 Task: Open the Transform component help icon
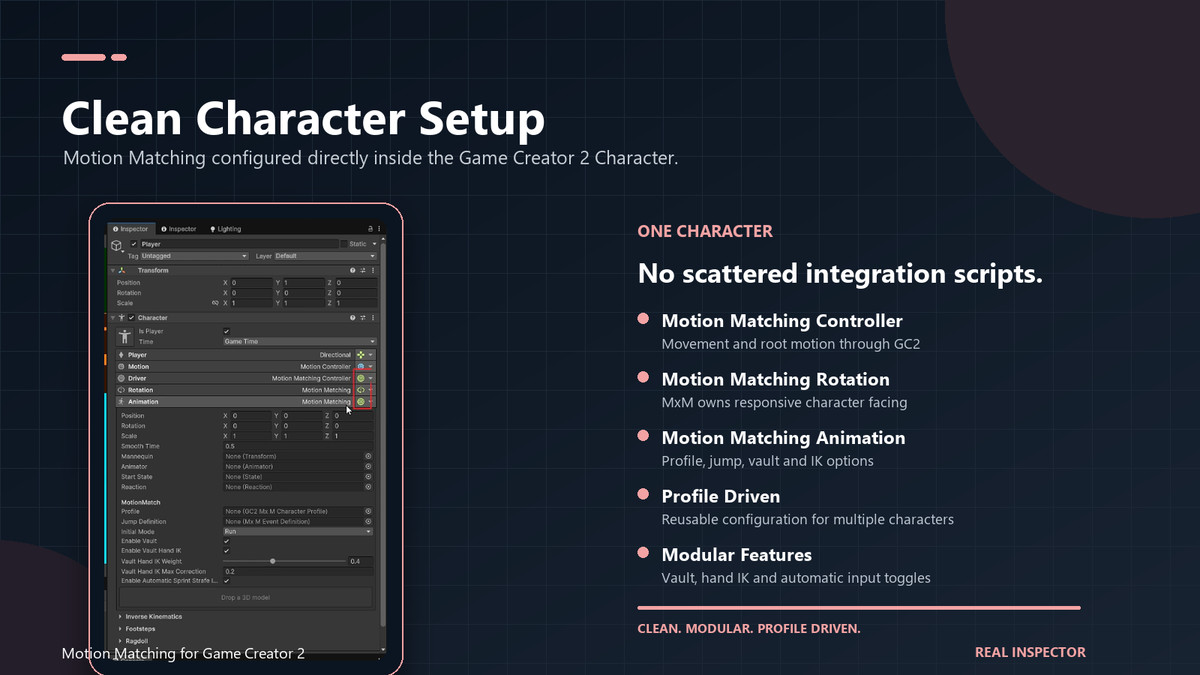[x=352, y=270]
